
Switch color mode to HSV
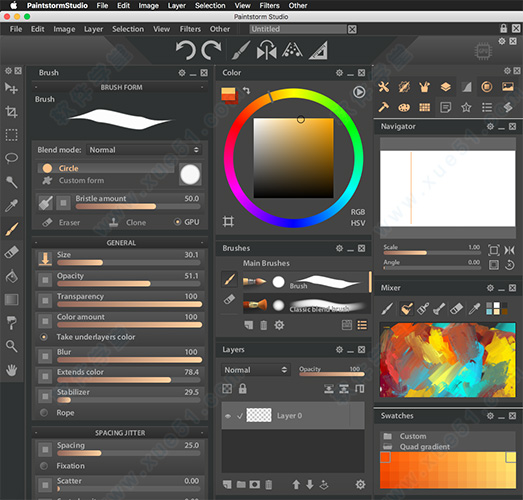pyautogui.click(x=358, y=223)
